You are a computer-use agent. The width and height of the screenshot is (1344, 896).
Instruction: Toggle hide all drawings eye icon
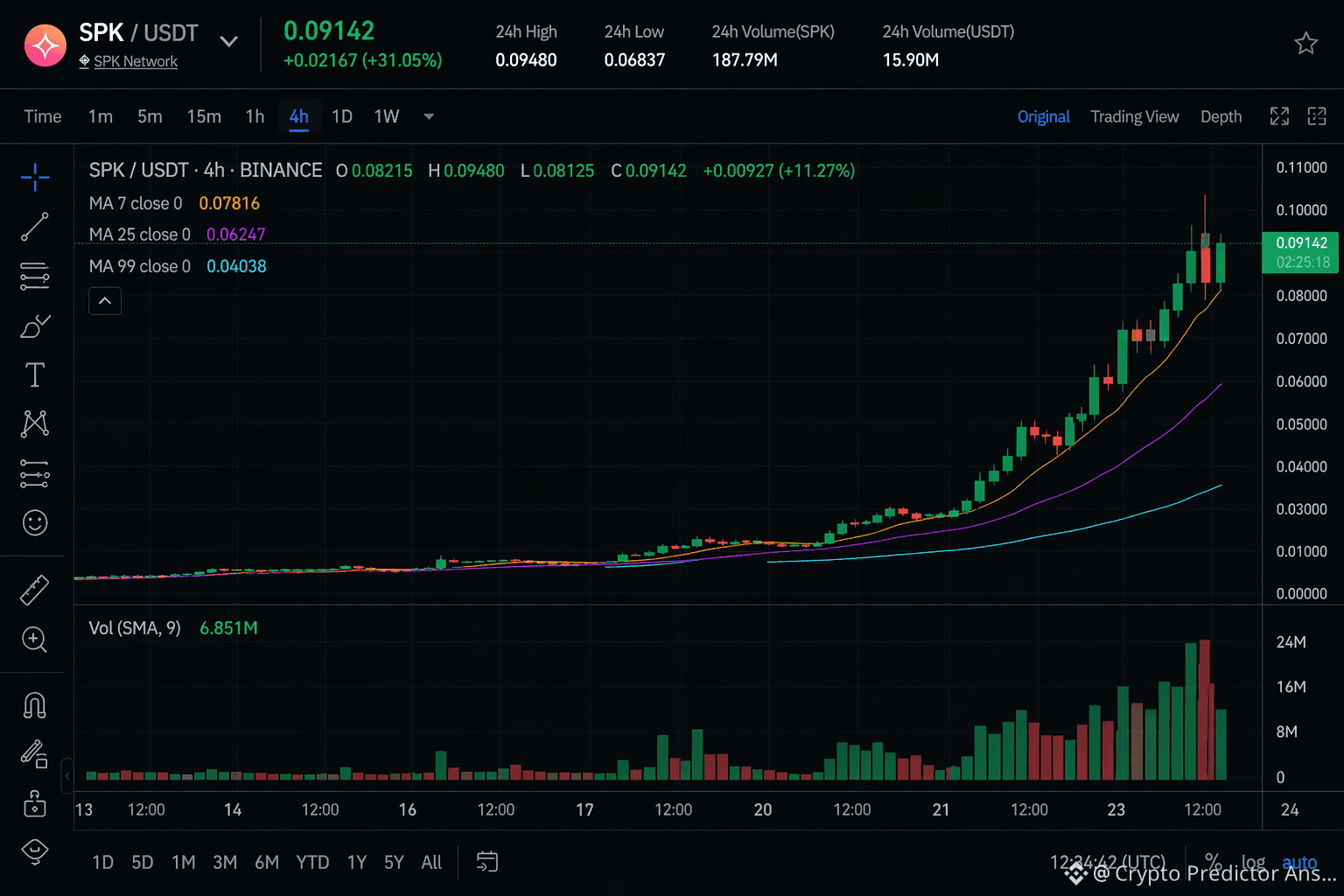click(35, 851)
